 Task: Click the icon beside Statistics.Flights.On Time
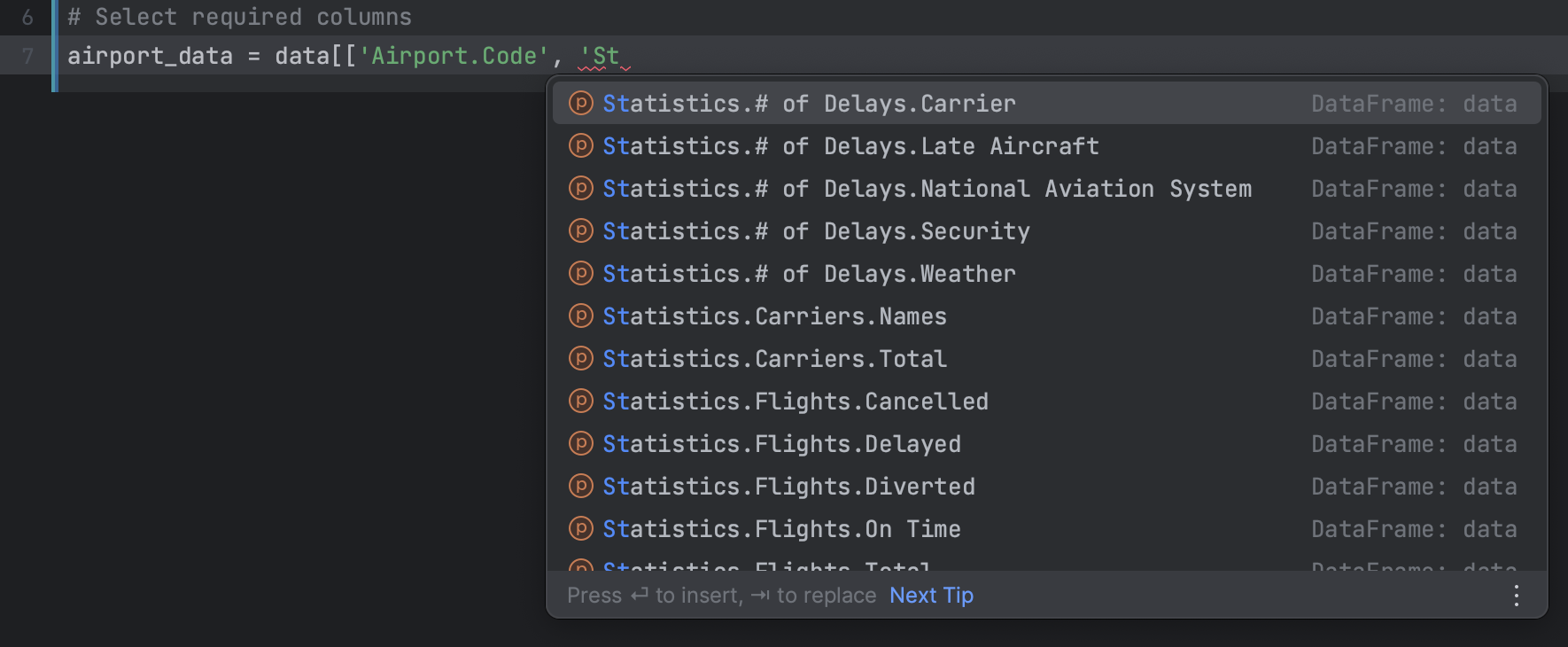(x=580, y=529)
